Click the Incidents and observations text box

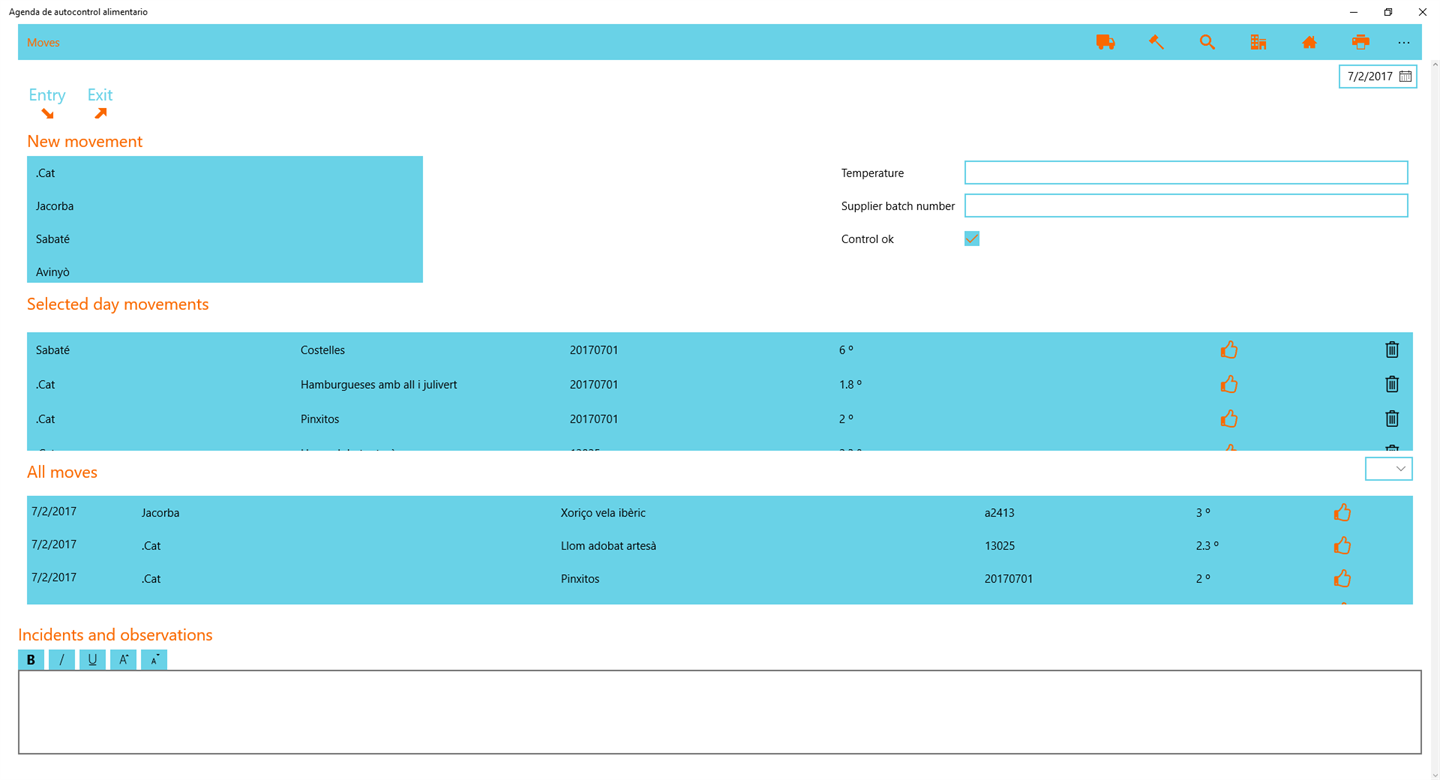point(720,712)
